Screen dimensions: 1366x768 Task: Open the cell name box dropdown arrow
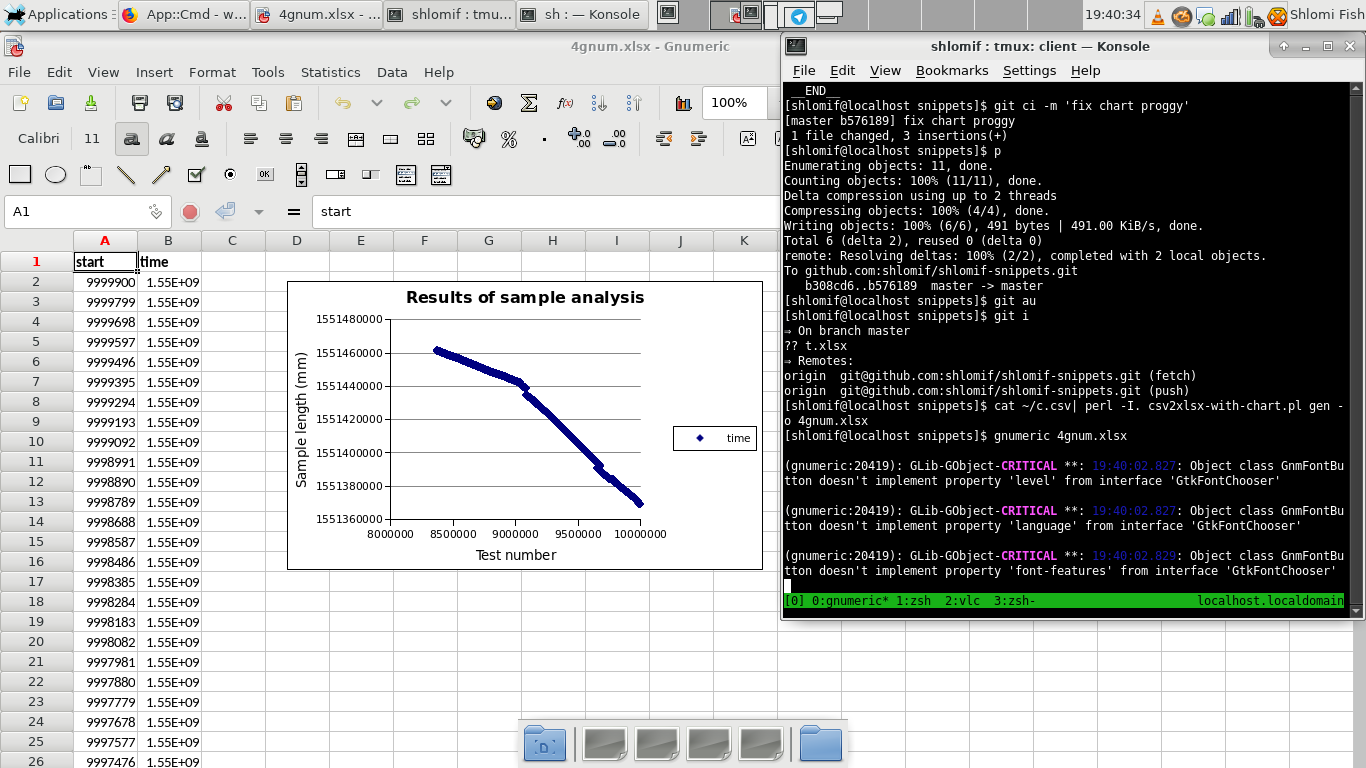[155, 212]
